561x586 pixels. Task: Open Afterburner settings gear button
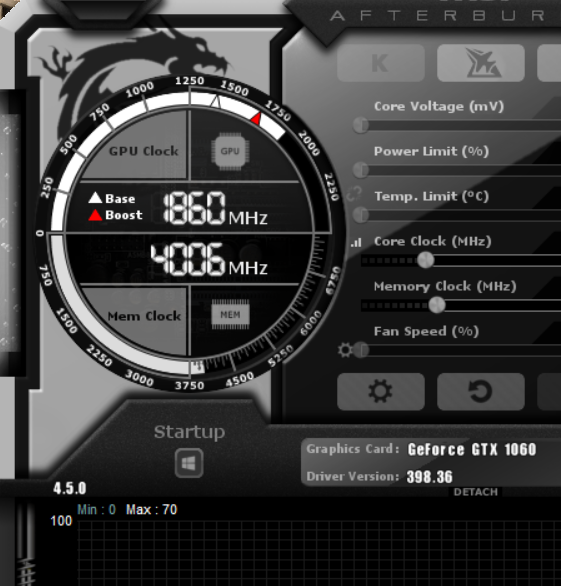coord(380,391)
